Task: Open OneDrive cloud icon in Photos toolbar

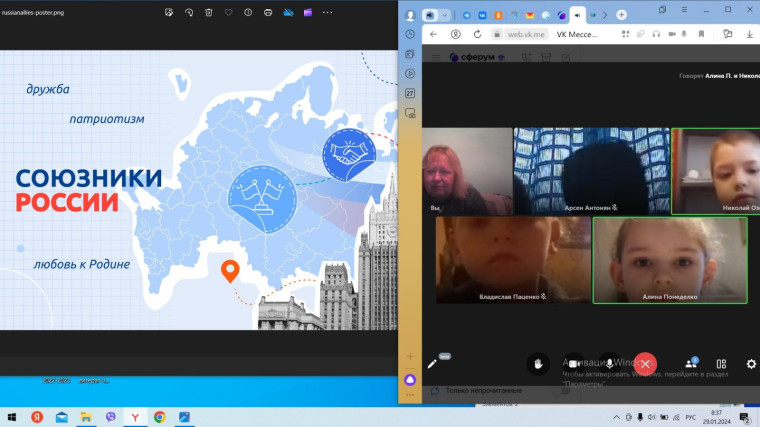Action: pyautogui.click(x=288, y=13)
